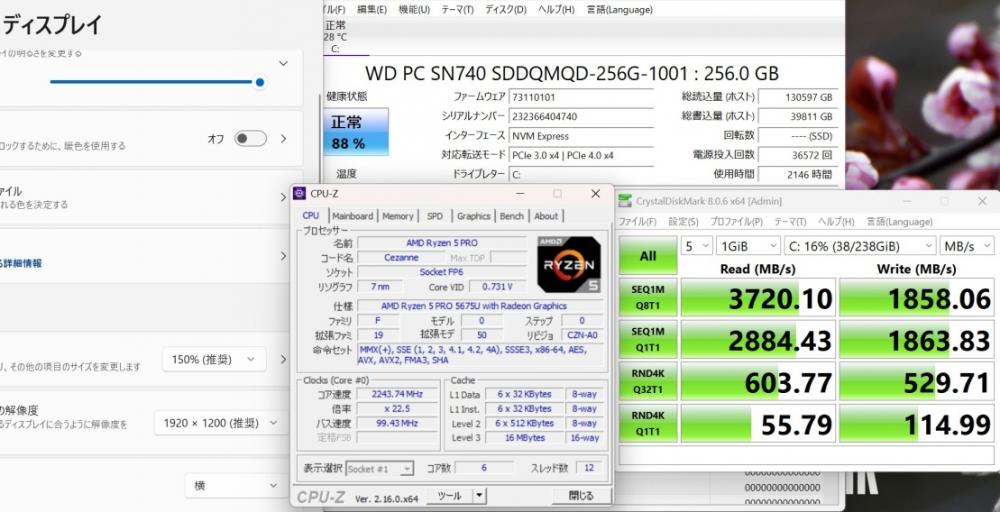Open the MB/s unit dropdown

[967, 245]
